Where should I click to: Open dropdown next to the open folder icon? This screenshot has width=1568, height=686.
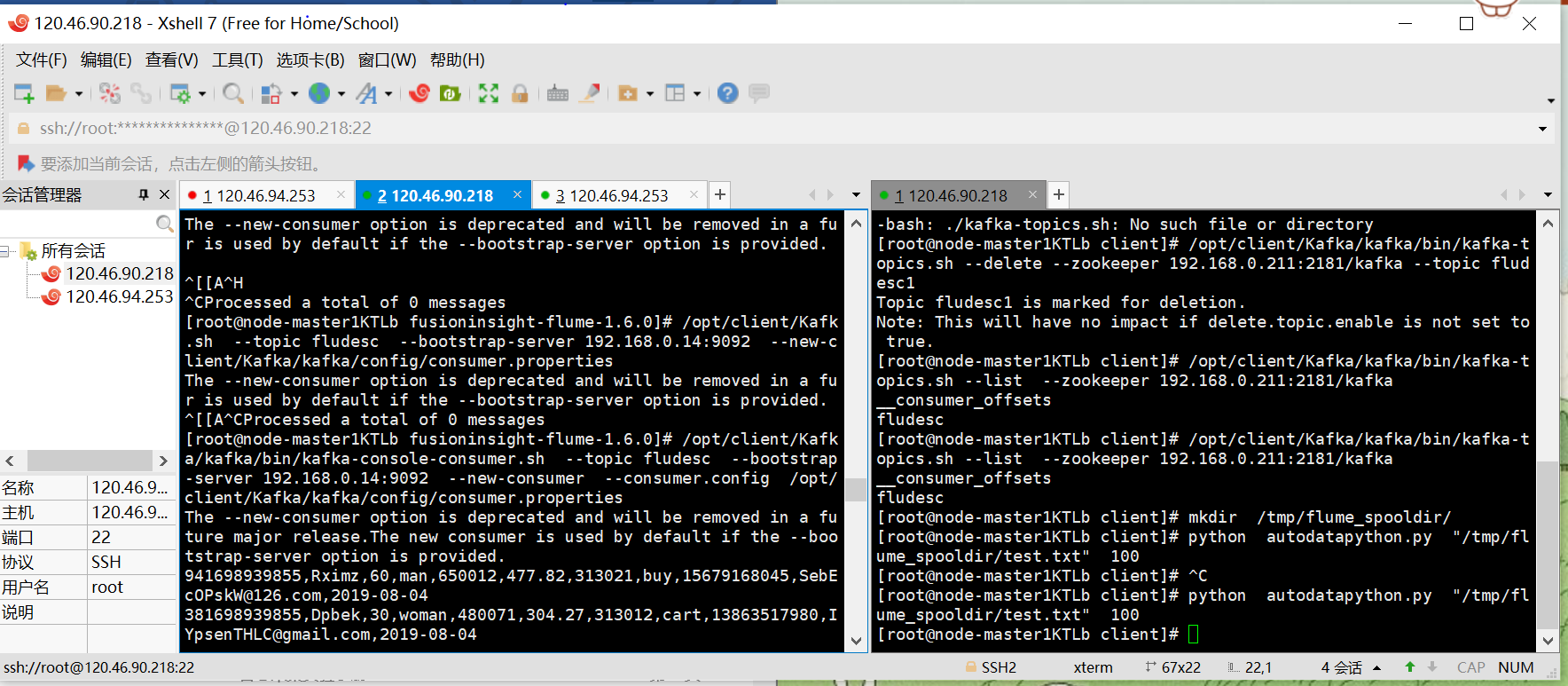[x=79, y=94]
